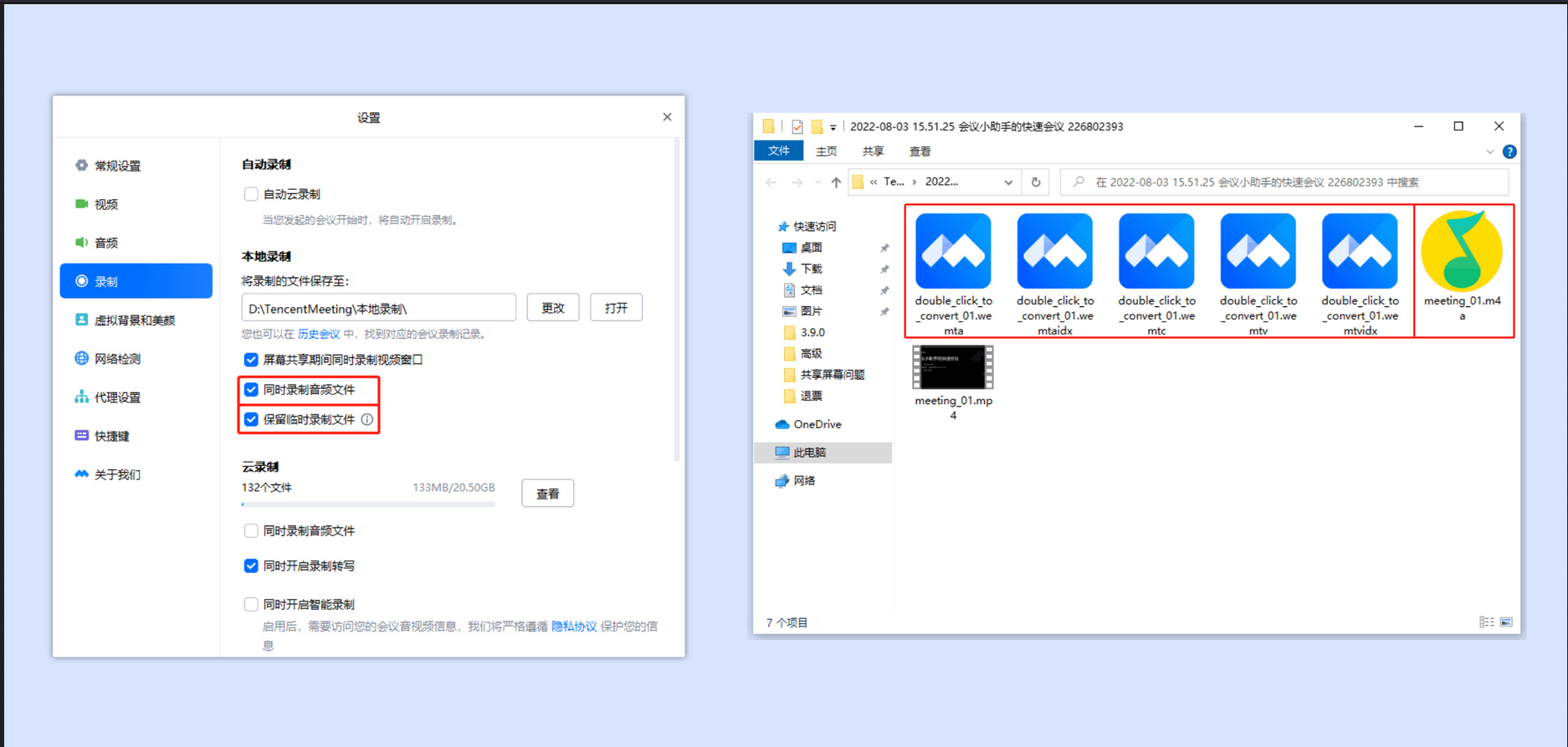Toggle the 同时开启录制转写 checkbox
The height and width of the screenshot is (747, 1568).
[251, 566]
